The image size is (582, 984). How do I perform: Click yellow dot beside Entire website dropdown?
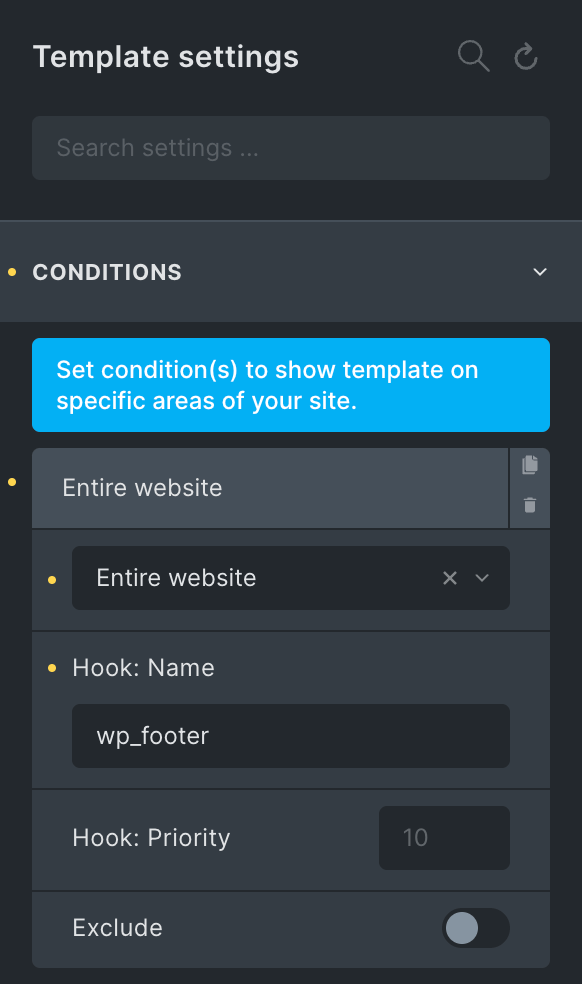pyautogui.click(x=52, y=580)
